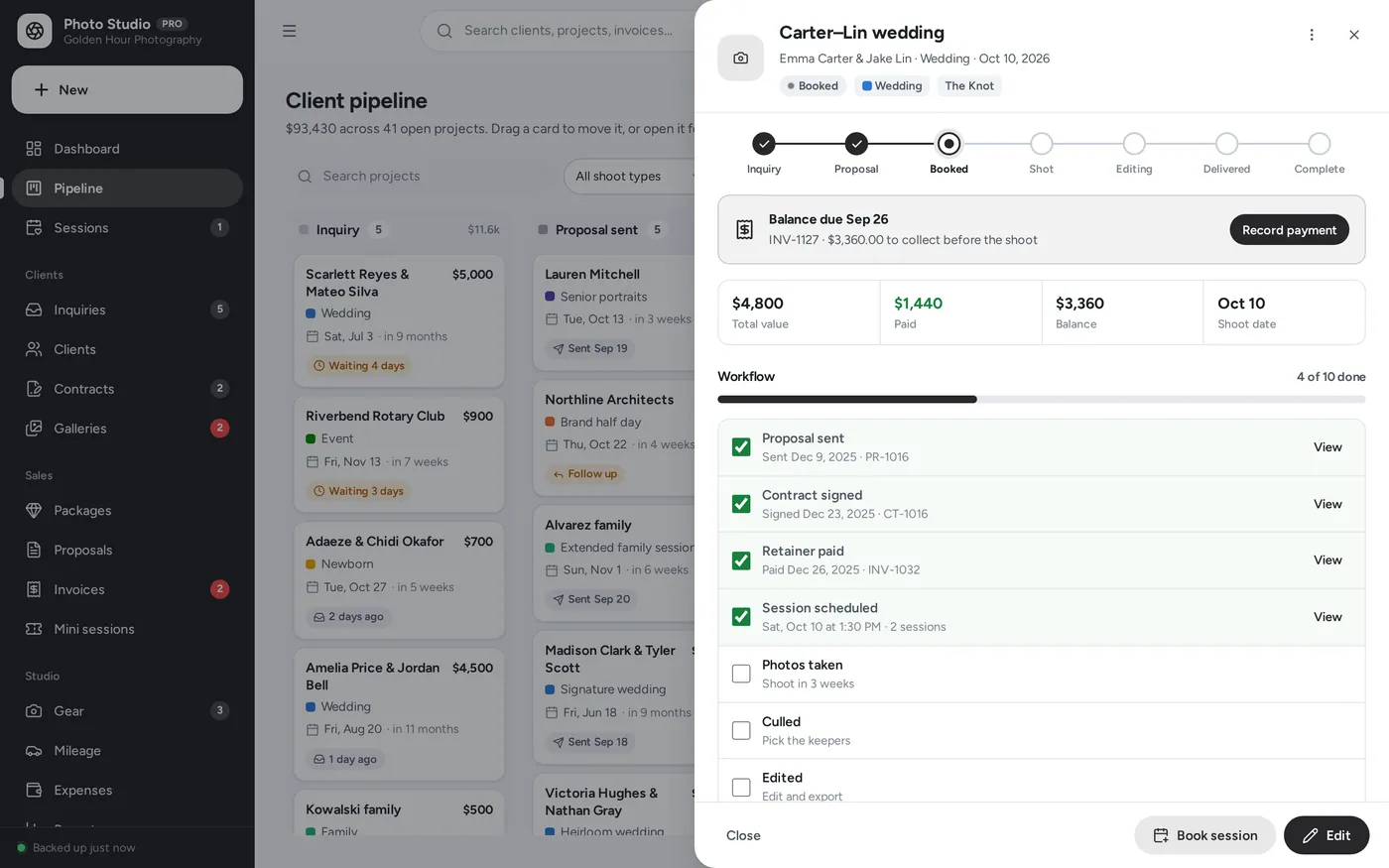Click the Gear camera icon in sidebar
The image size is (1389, 868).
34,711
